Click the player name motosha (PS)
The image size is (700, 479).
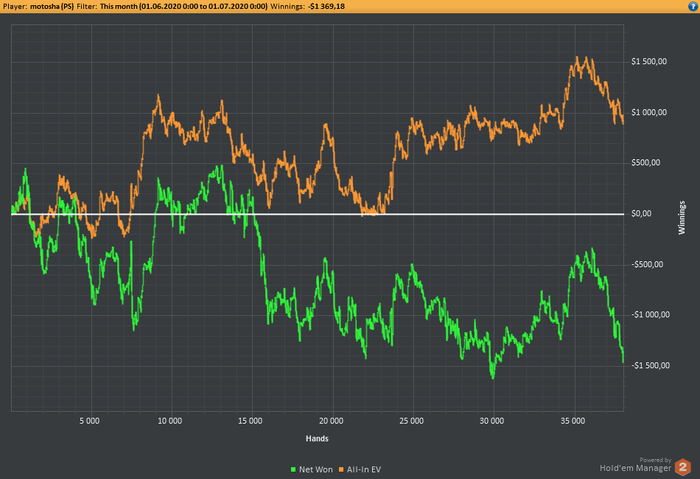(52, 6)
